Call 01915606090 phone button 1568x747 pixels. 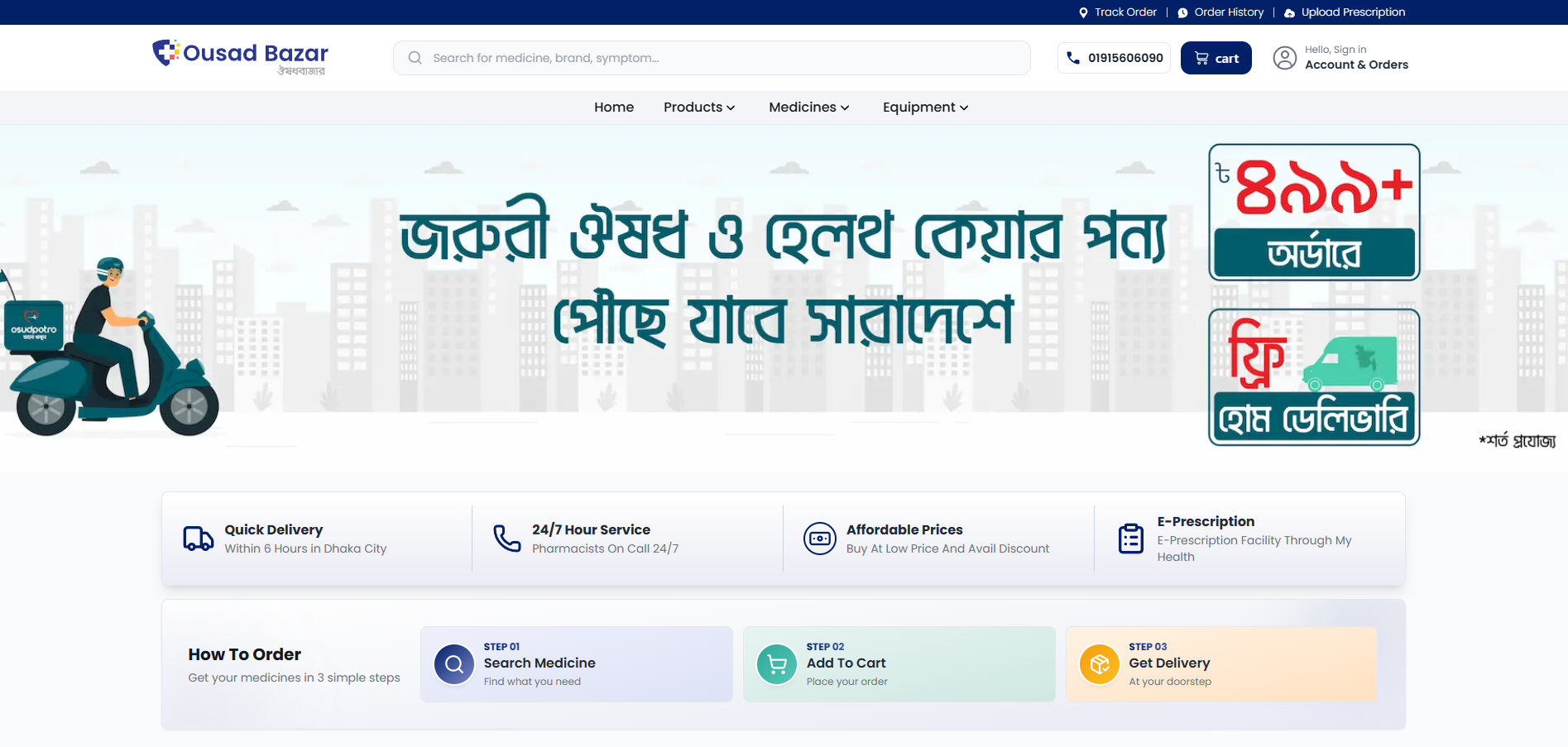1114,58
